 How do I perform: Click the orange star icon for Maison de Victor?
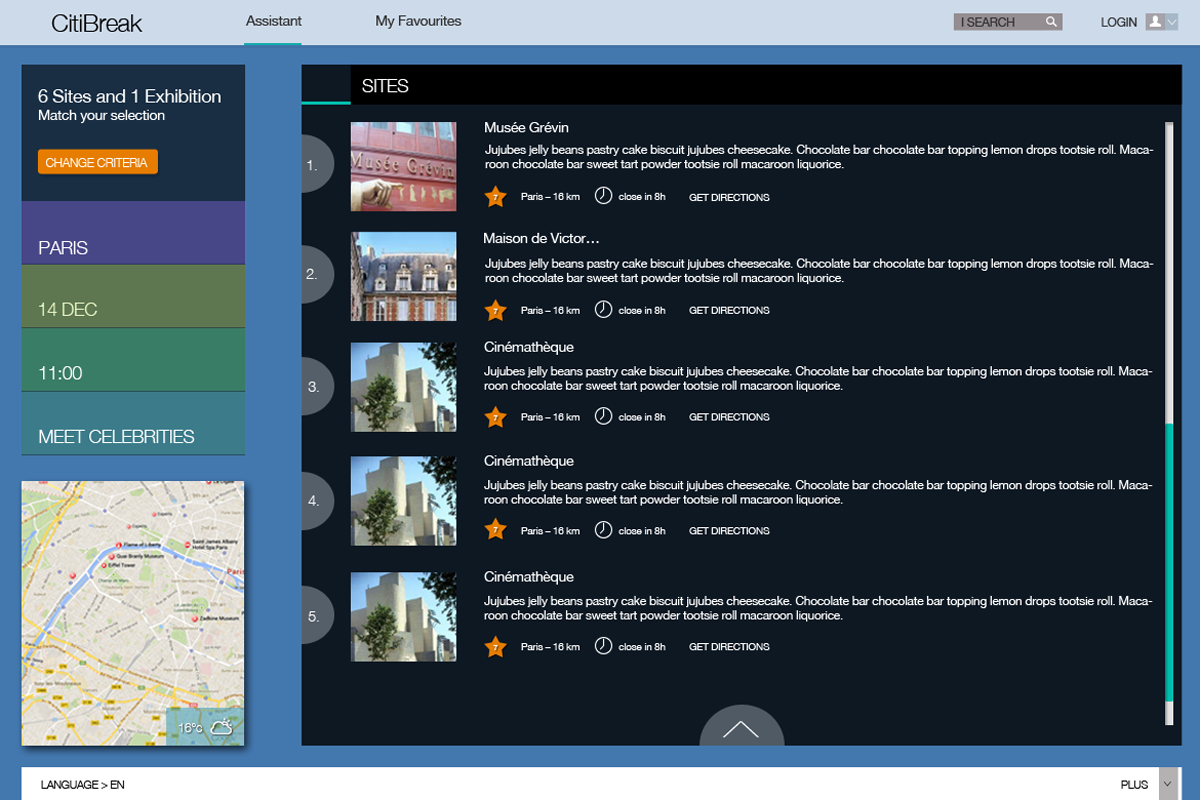(495, 310)
